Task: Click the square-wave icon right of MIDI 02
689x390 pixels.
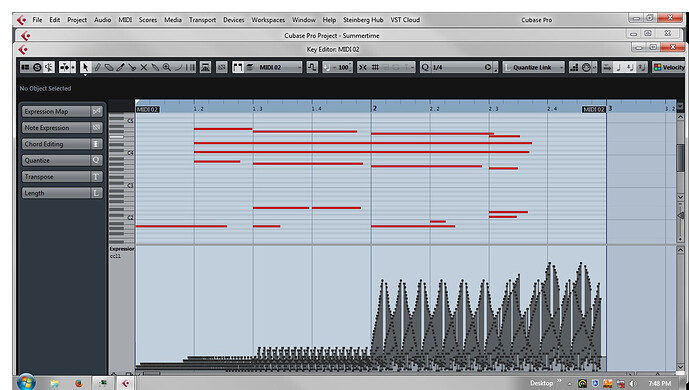Action: 312,67
